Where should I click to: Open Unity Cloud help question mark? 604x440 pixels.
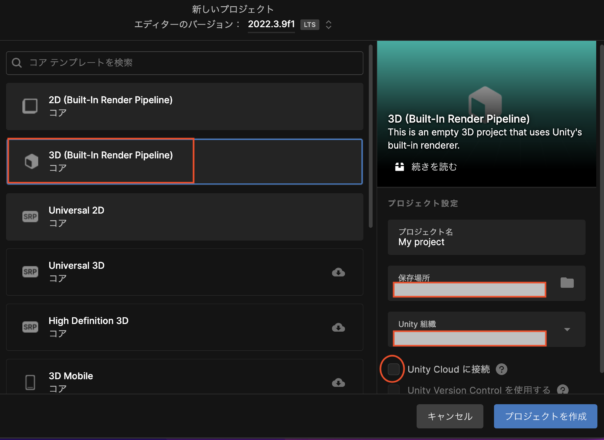pyautogui.click(x=501, y=369)
